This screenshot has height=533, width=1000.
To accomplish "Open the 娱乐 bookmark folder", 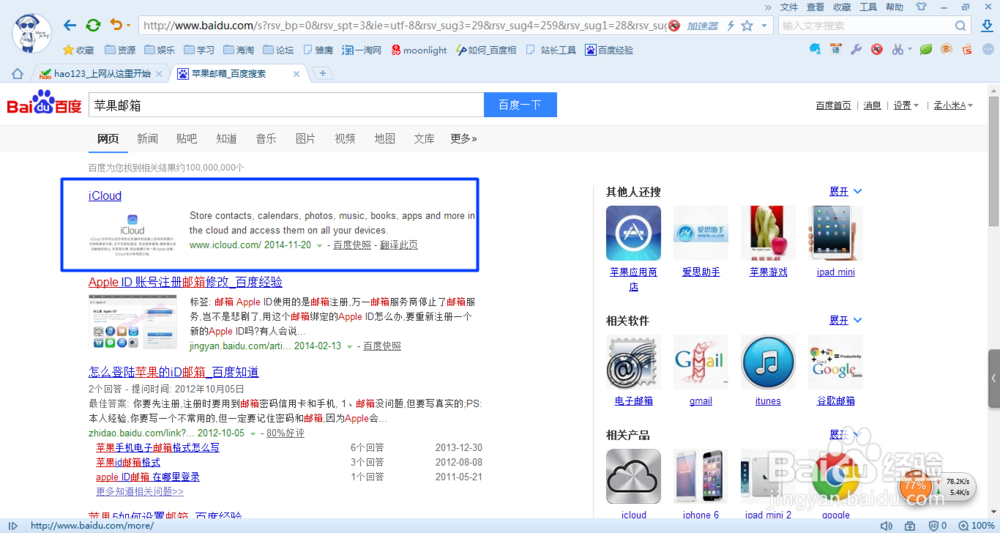I will 159,50.
